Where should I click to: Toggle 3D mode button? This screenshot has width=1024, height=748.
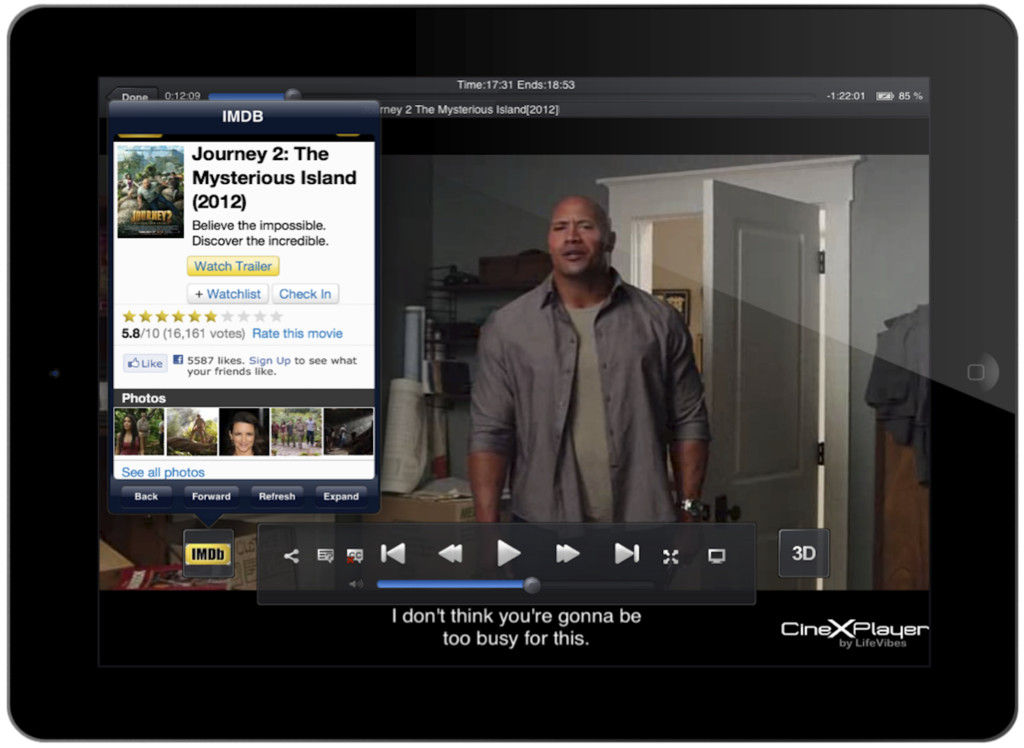tap(804, 553)
